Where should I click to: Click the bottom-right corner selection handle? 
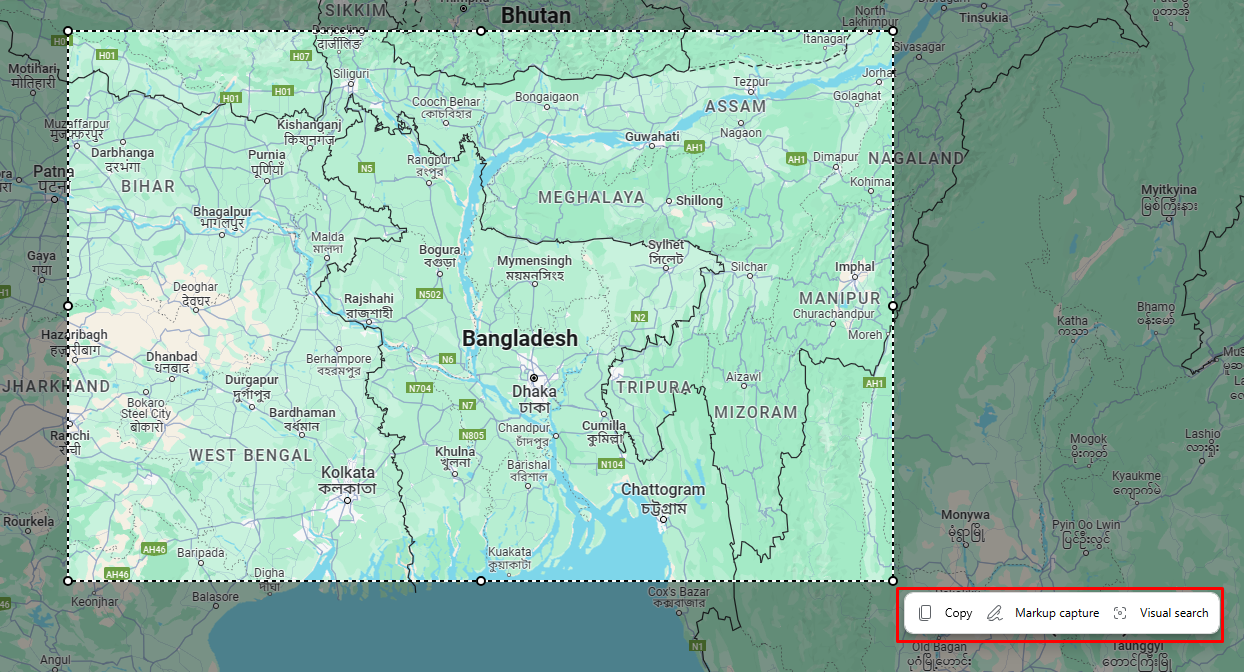(891, 579)
